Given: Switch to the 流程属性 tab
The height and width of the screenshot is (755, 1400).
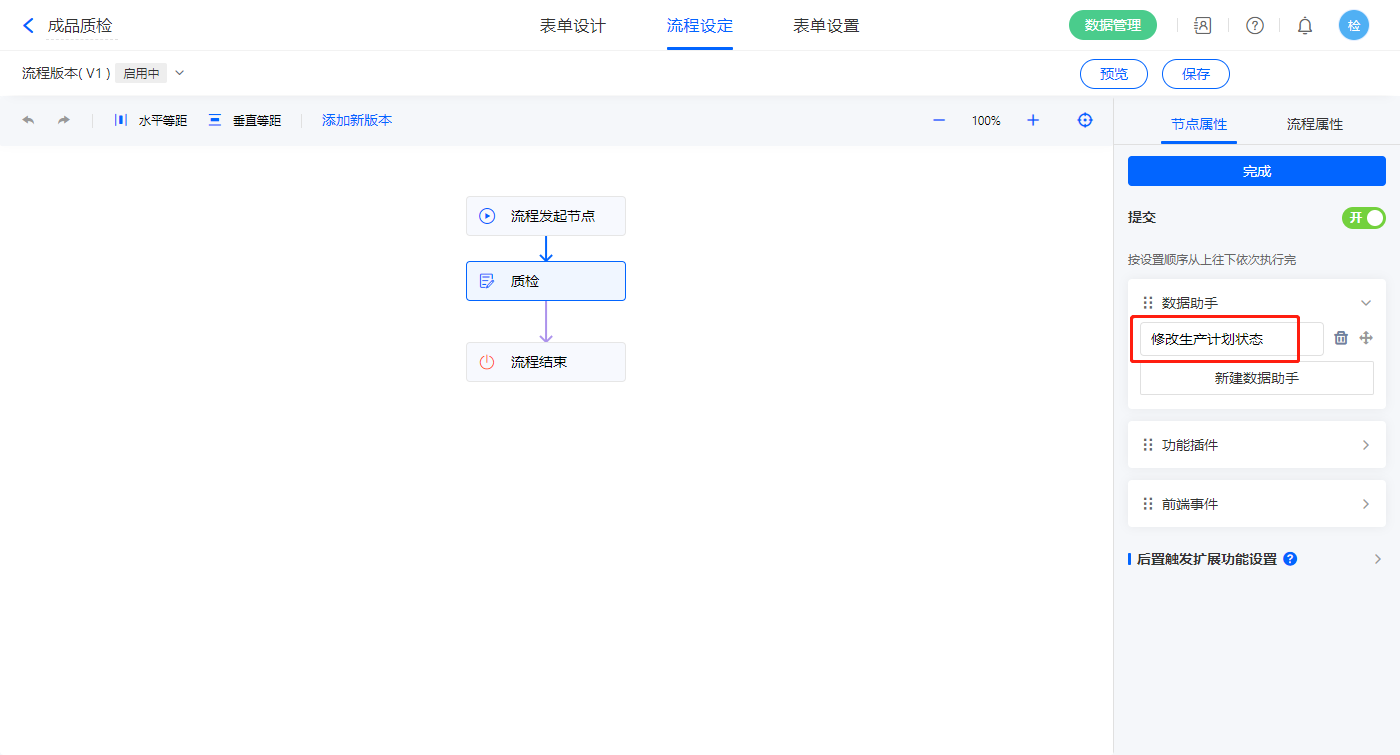Looking at the screenshot, I should (x=1314, y=124).
